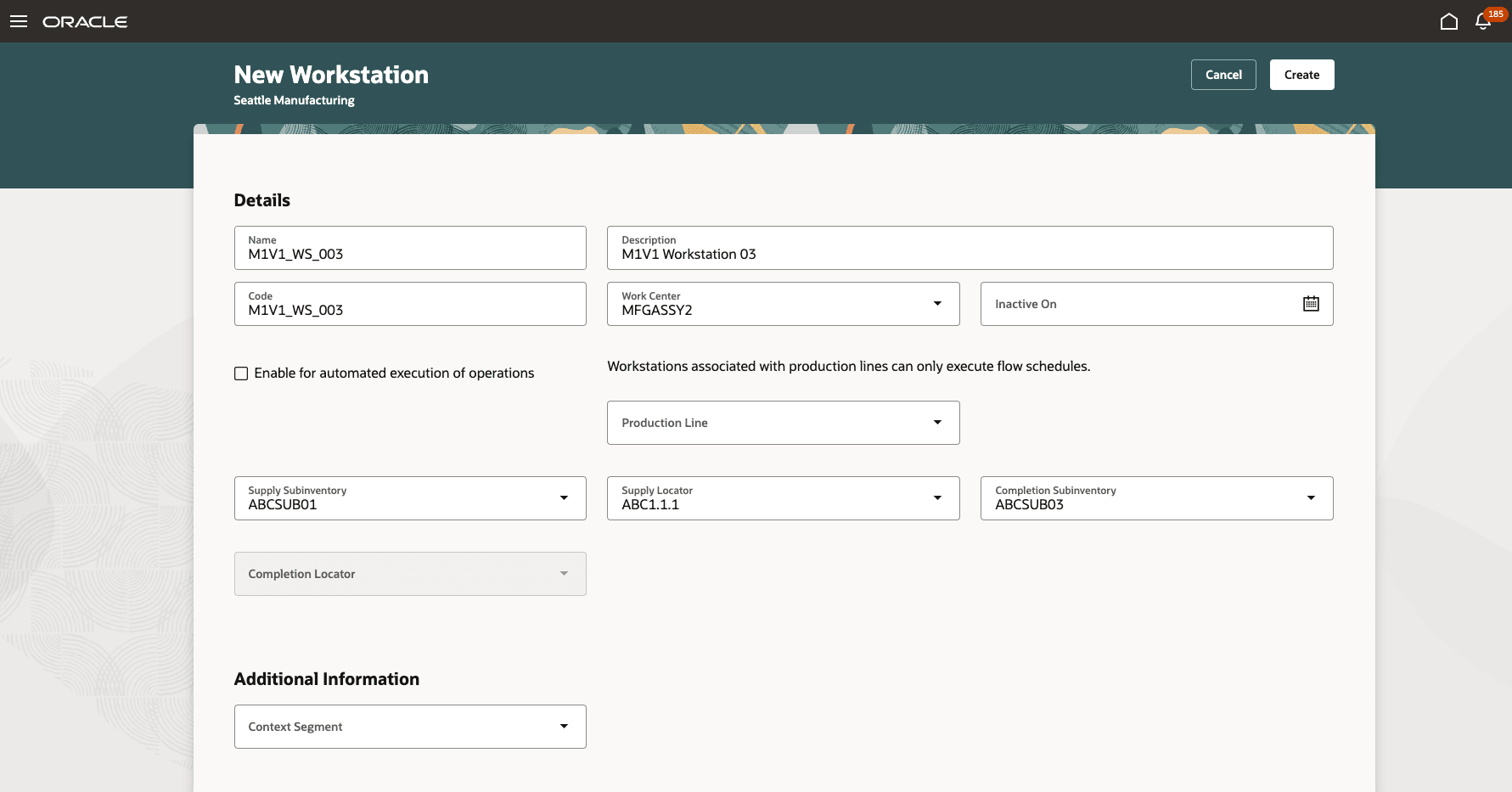Click the Inactive On date field
The height and width of the screenshot is (792, 1512).
tap(1138, 304)
